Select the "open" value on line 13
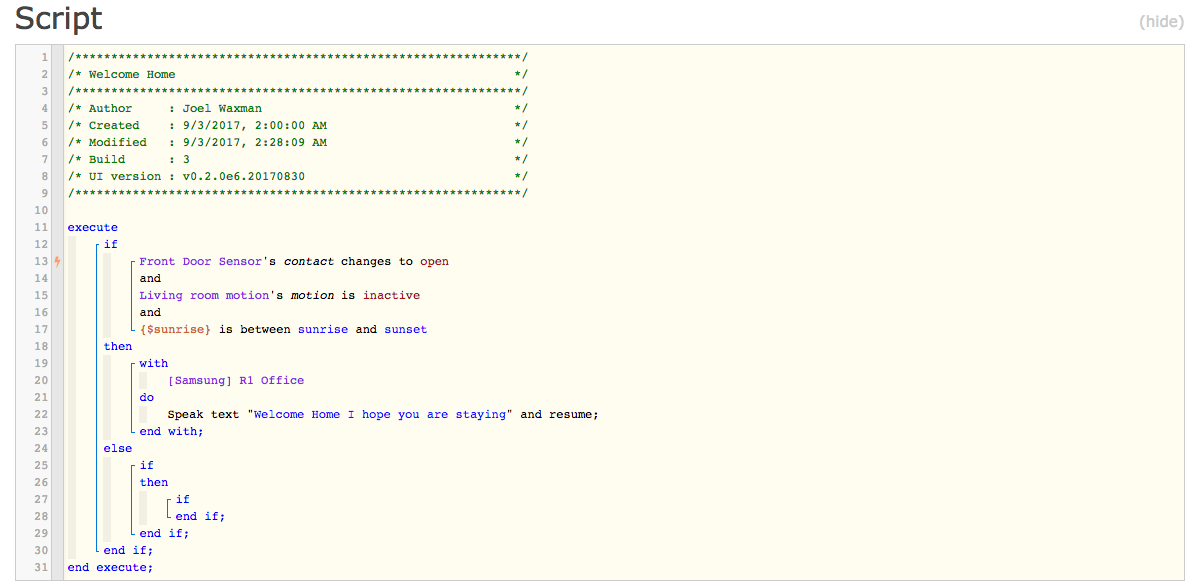This screenshot has height=586, width=1194. (x=434, y=261)
